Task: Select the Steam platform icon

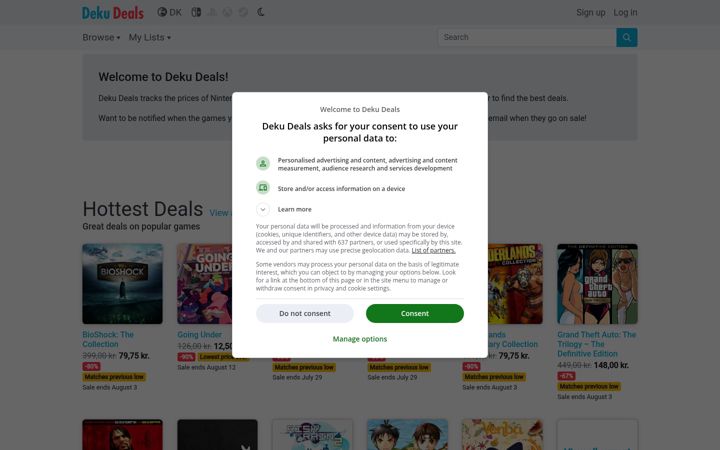Action: click(x=243, y=12)
